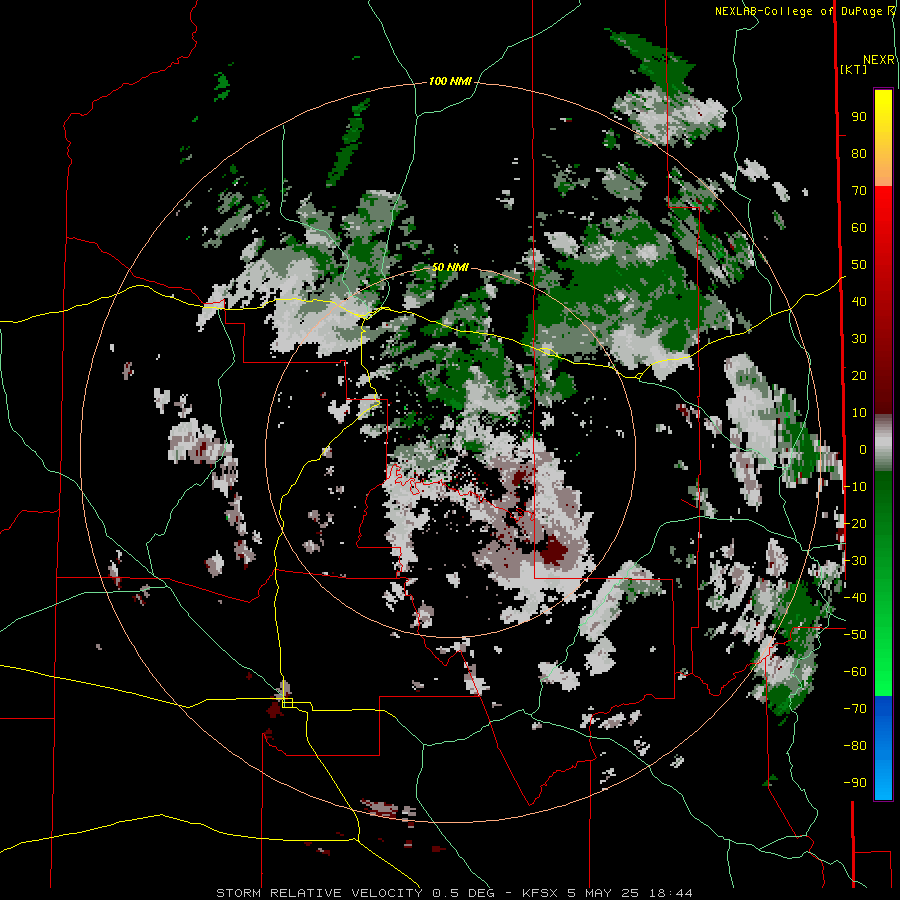Click the '100 NMI' range ring label
This screenshot has height=900, width=900.
point(450,82)
